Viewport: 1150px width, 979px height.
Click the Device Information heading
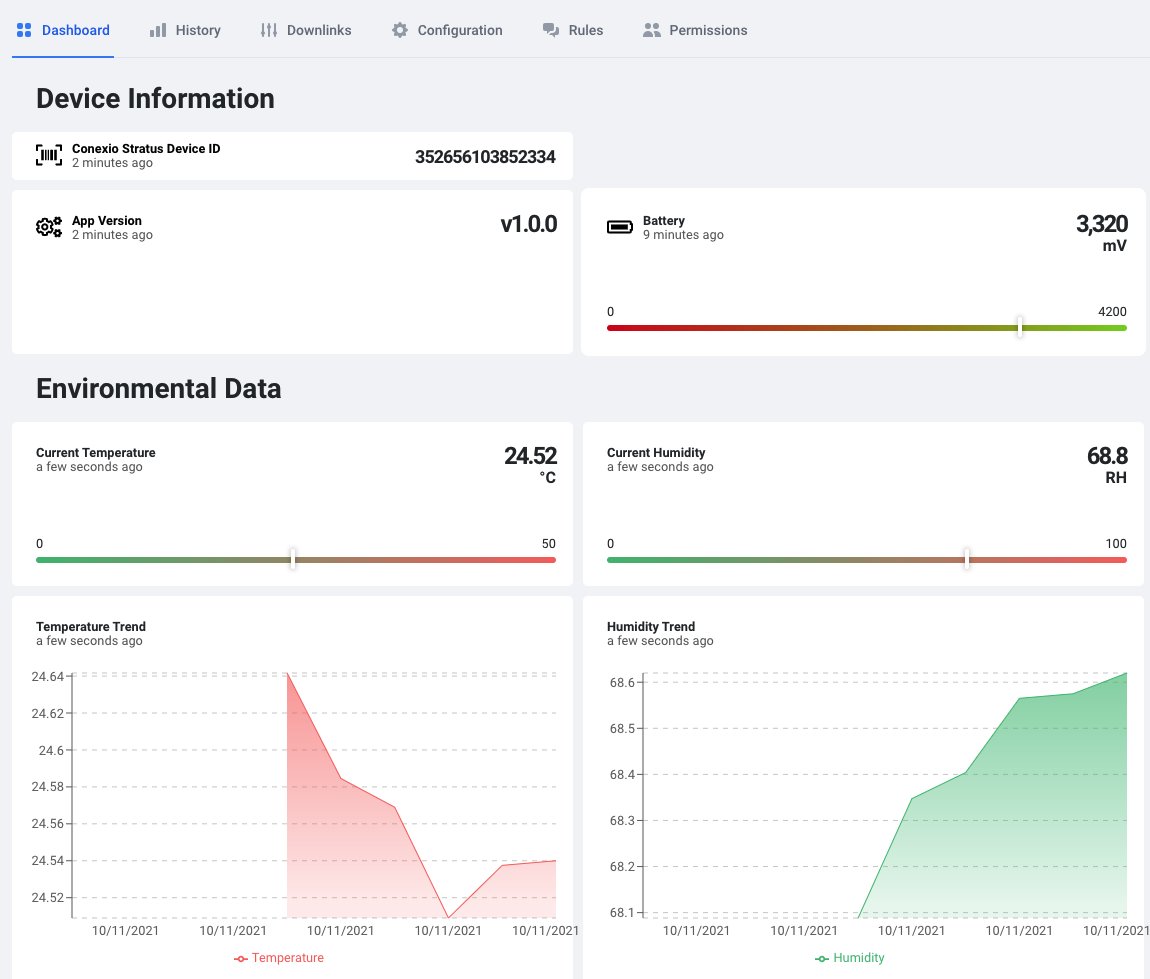coord(155,98)
